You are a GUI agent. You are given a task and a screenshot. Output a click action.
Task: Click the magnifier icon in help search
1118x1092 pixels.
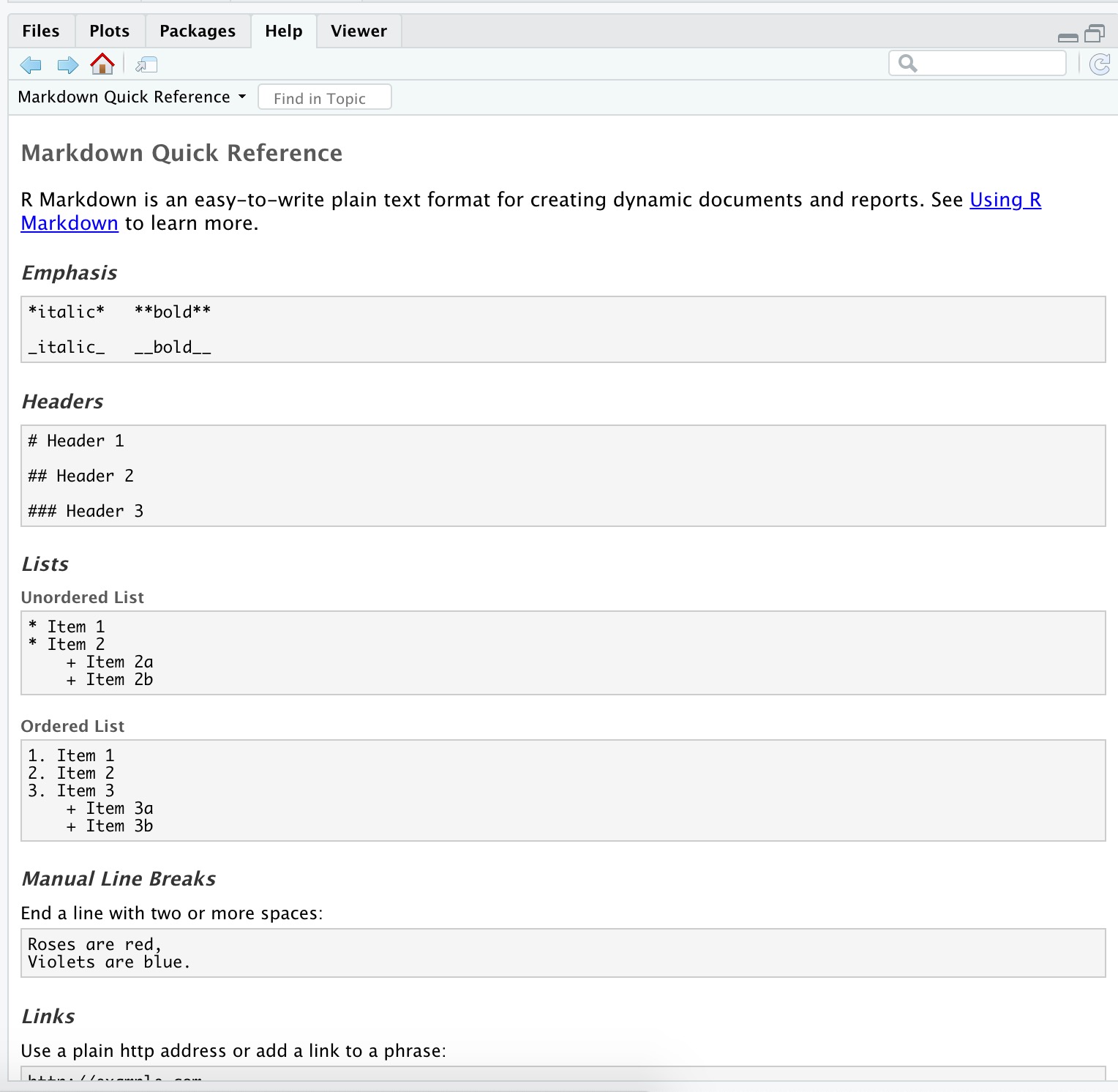pos(907,64)
